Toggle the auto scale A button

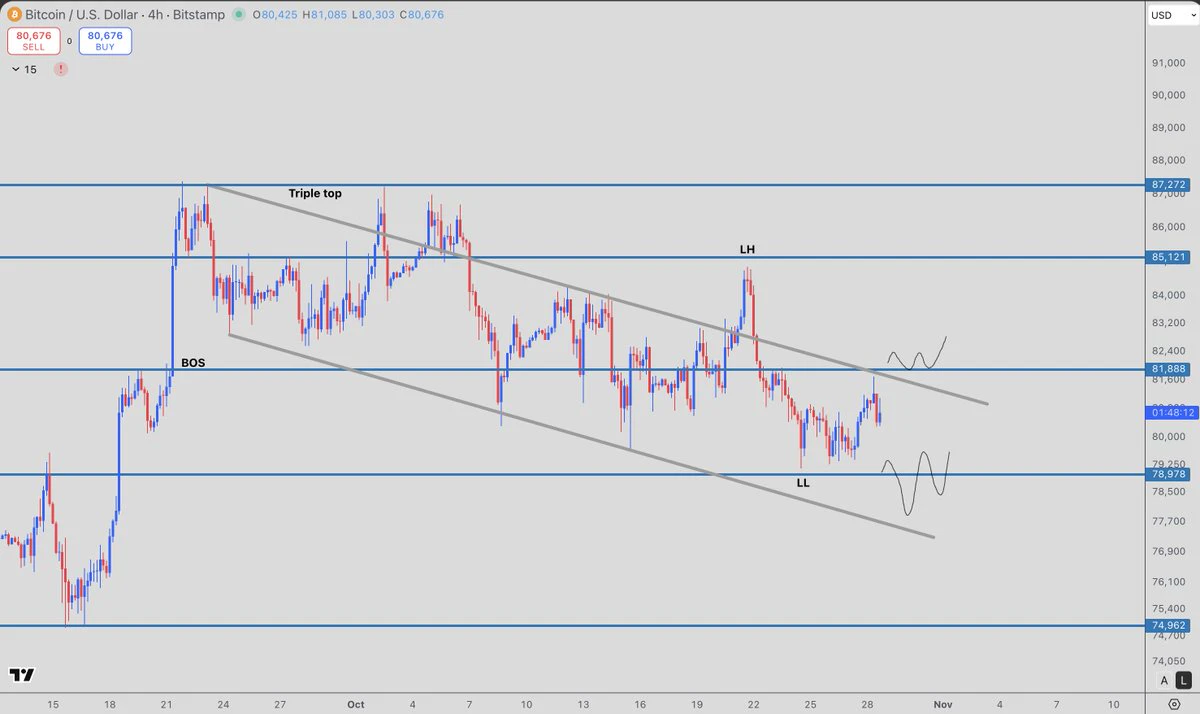tap(1164, 680)
